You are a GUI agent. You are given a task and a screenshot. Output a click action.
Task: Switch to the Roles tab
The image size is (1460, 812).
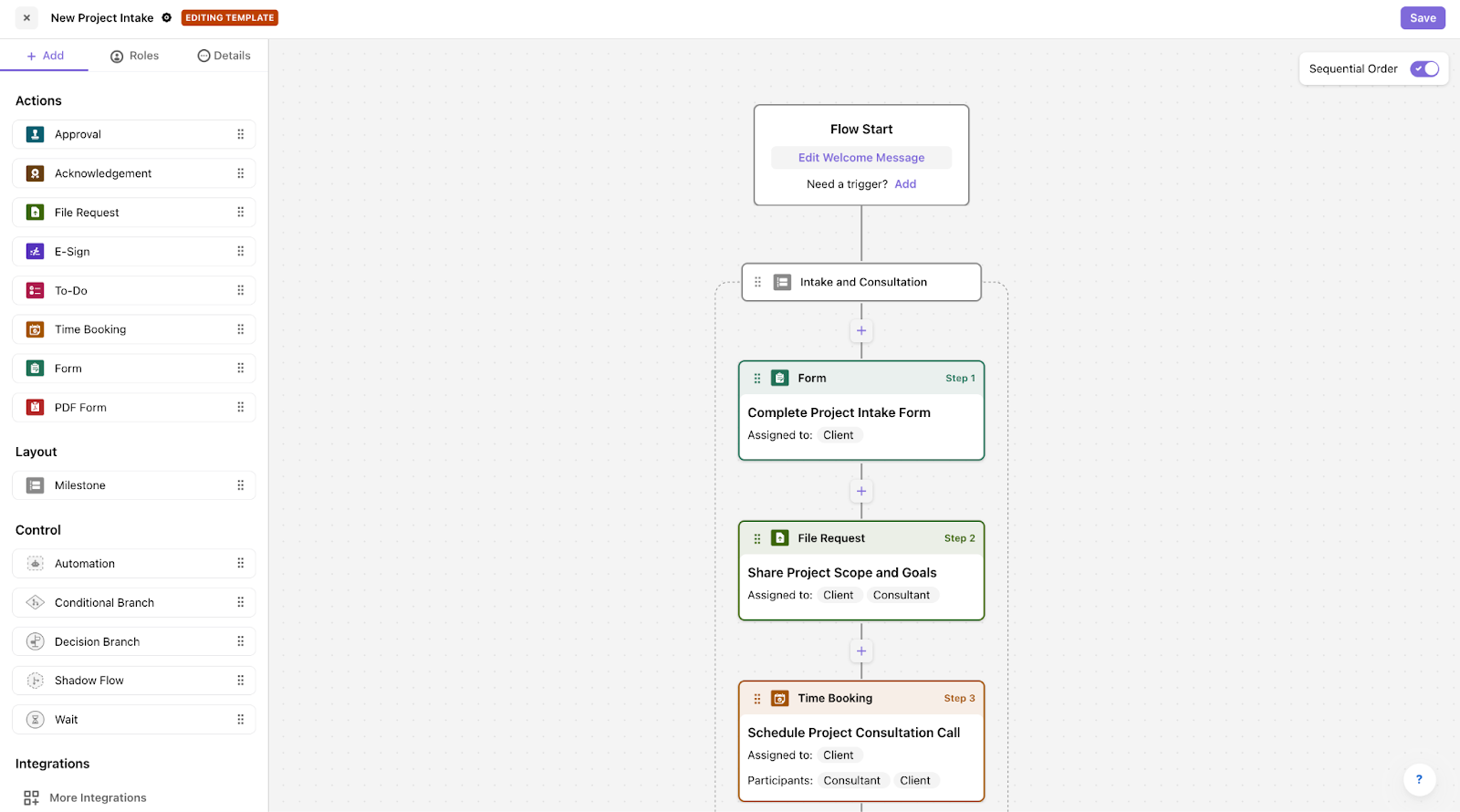click(134, 56)
